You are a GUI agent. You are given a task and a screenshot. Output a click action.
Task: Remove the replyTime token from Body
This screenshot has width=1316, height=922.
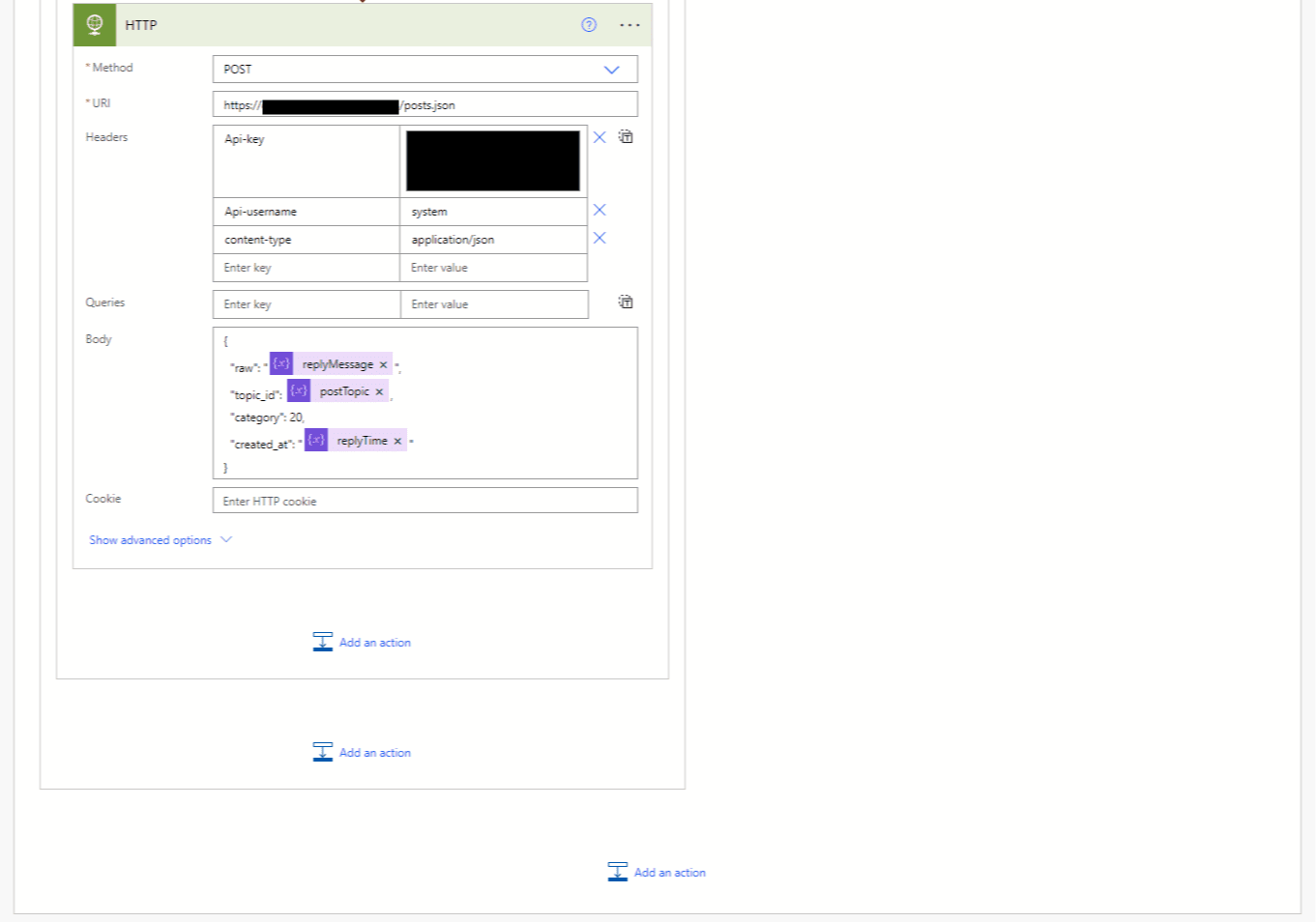(x=397, y=442)
